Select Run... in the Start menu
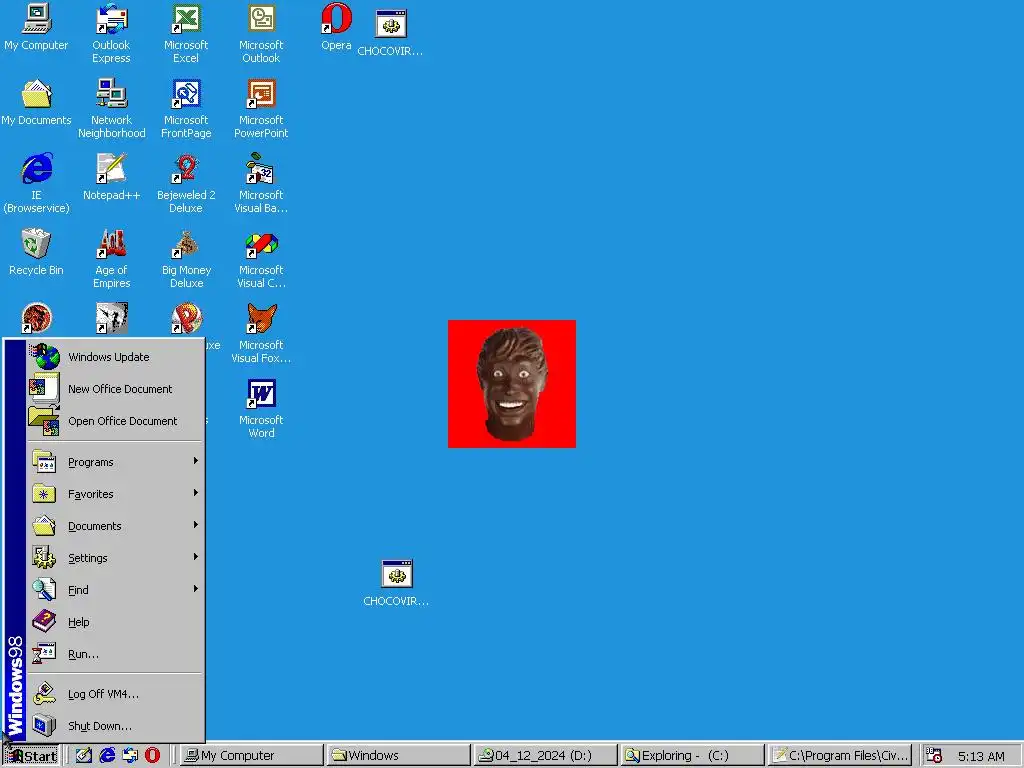The image size is (1024, 768). (x=115, y=654)
